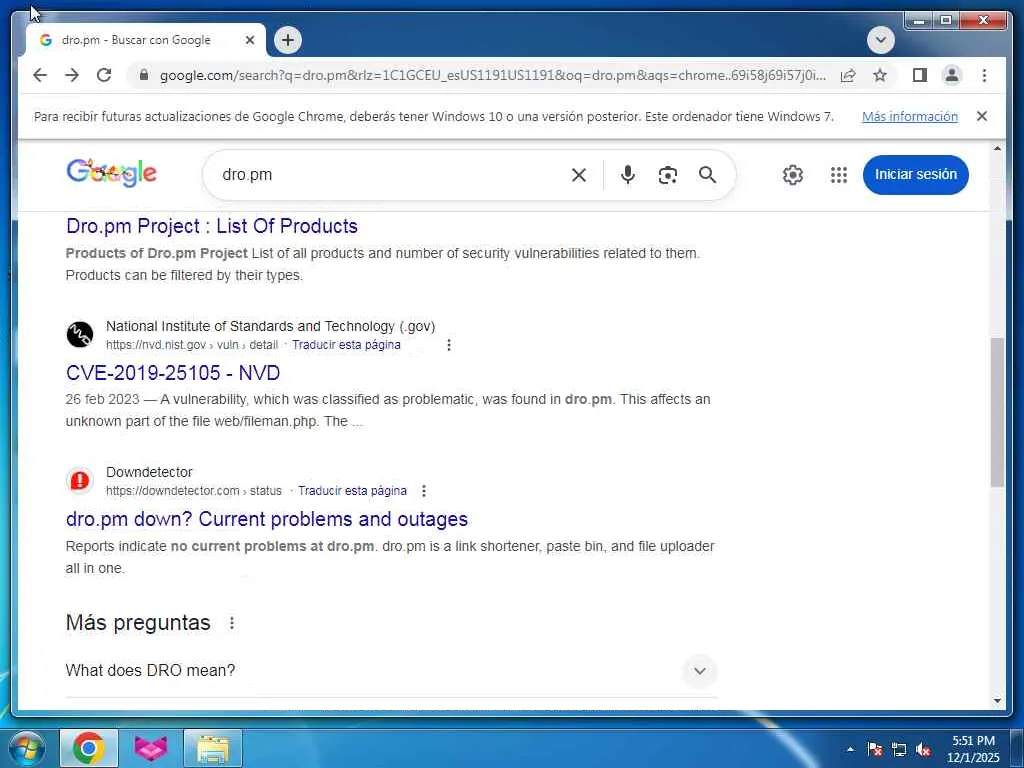Click the Iniciar sesión button
The image size is (1024, 768).
[916, 175]
